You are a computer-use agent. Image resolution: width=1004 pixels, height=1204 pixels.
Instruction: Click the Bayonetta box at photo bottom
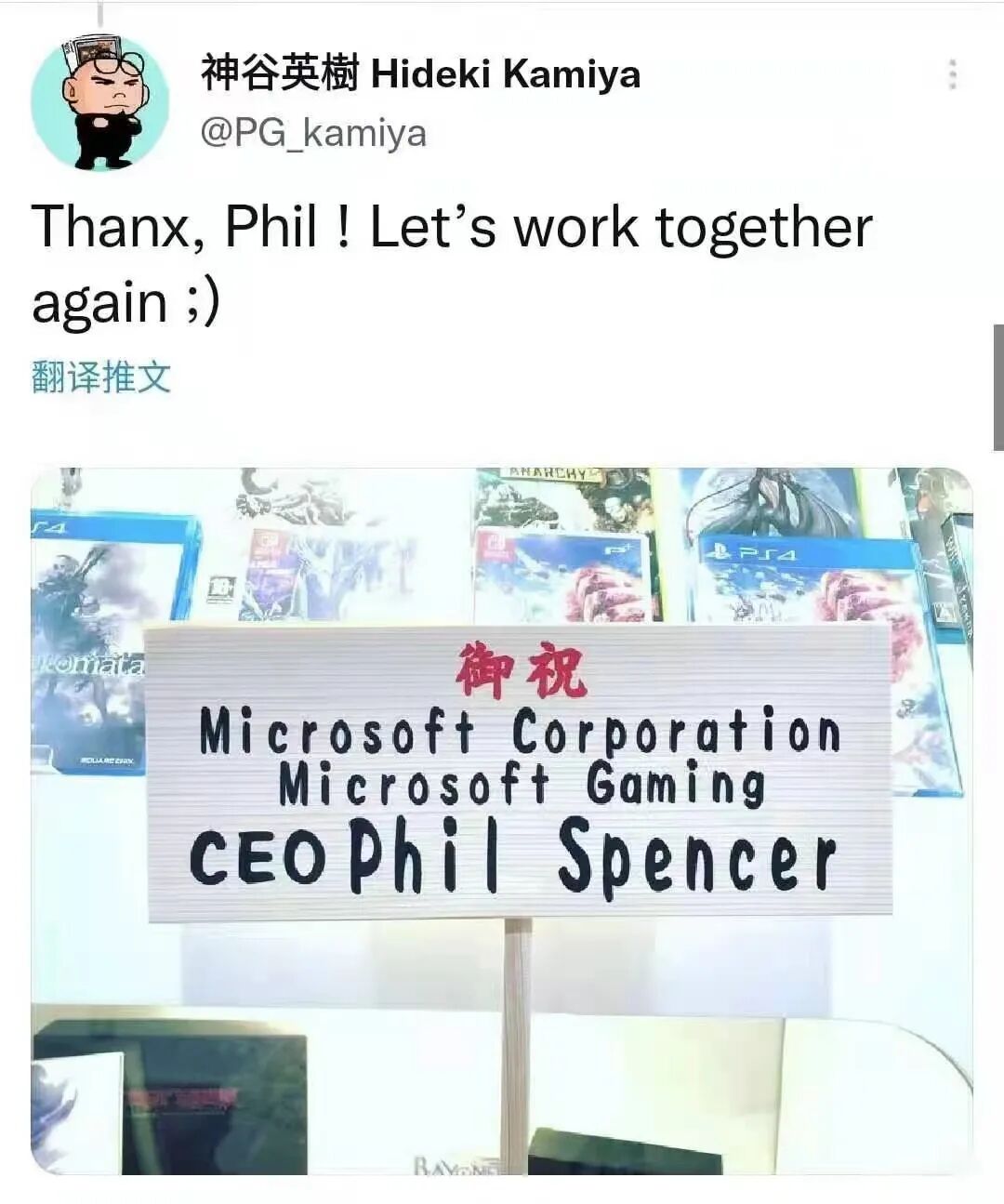(456, 1164)
